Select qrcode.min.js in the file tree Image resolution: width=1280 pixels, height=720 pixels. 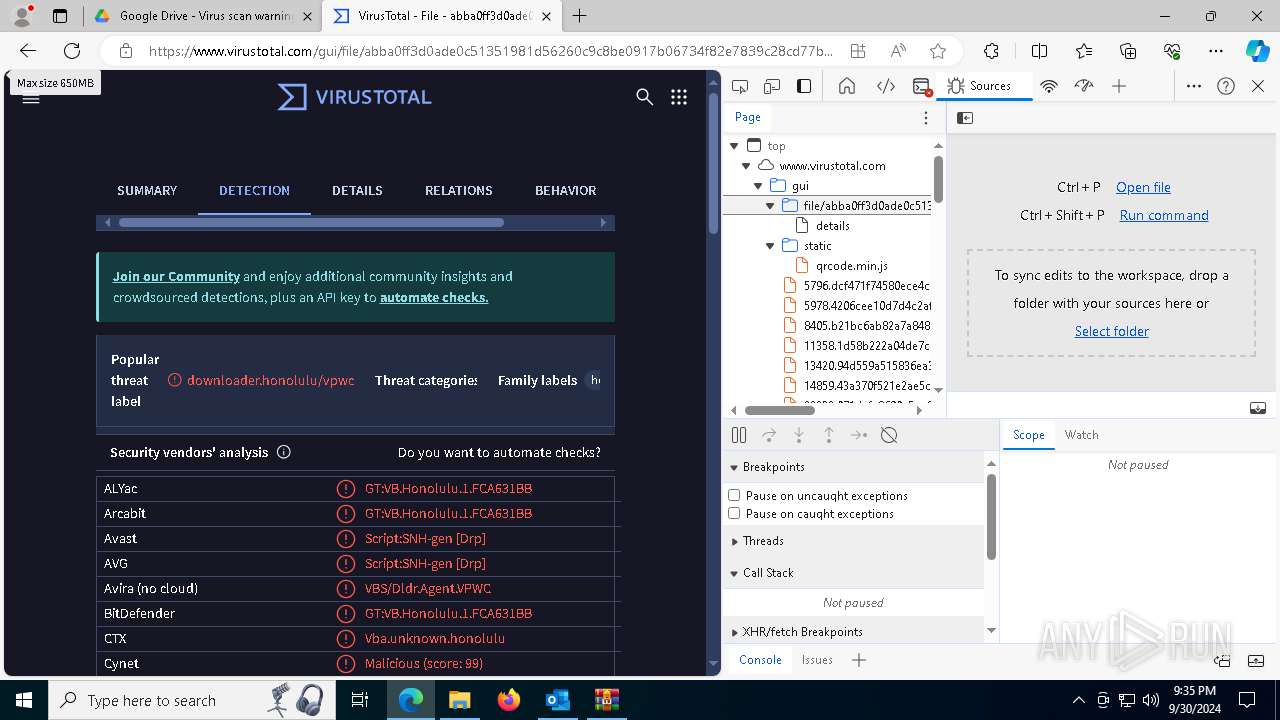click(x=851, y=266)
